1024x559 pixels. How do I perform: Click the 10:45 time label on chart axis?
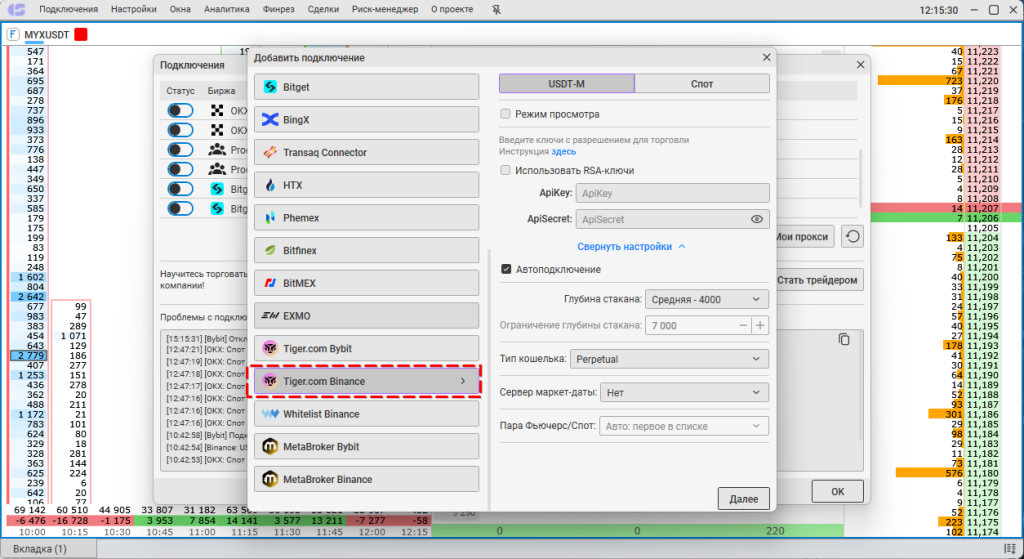pyautogui.click(x=160, y=532)
